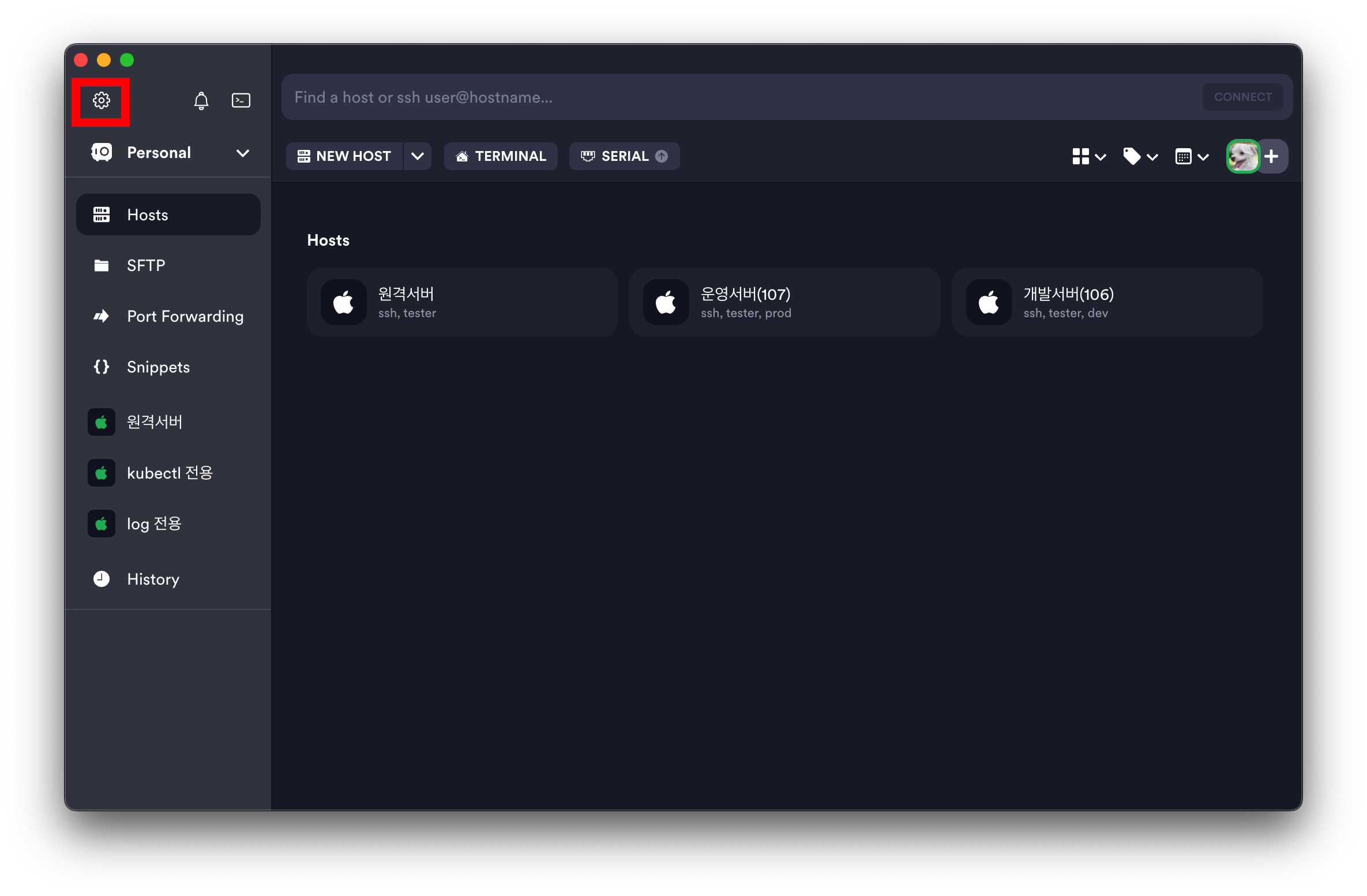Click the plus icon beside avatar

(x=1271, y=156)
